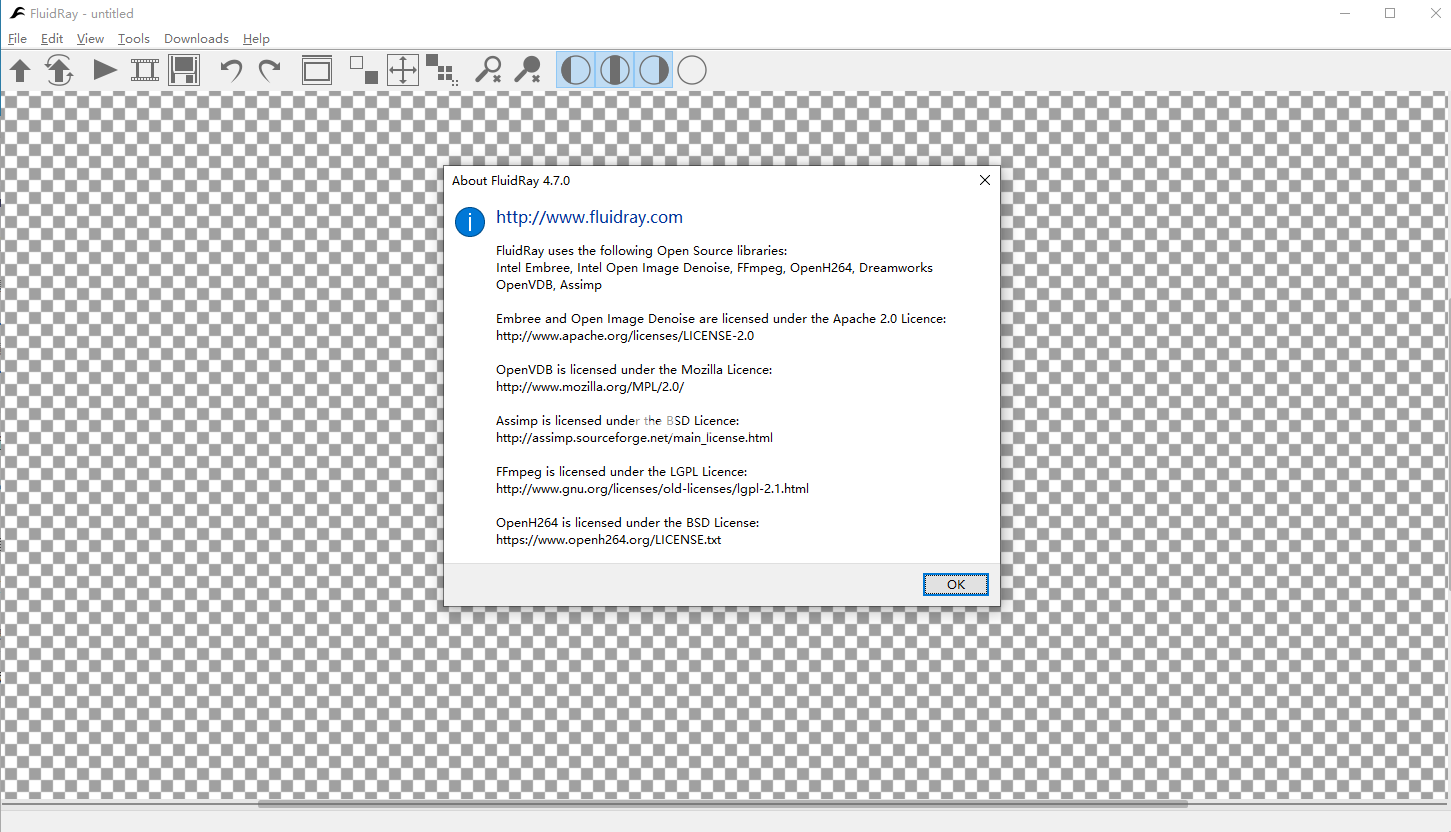Open the Help menu

tap(256, 39)
